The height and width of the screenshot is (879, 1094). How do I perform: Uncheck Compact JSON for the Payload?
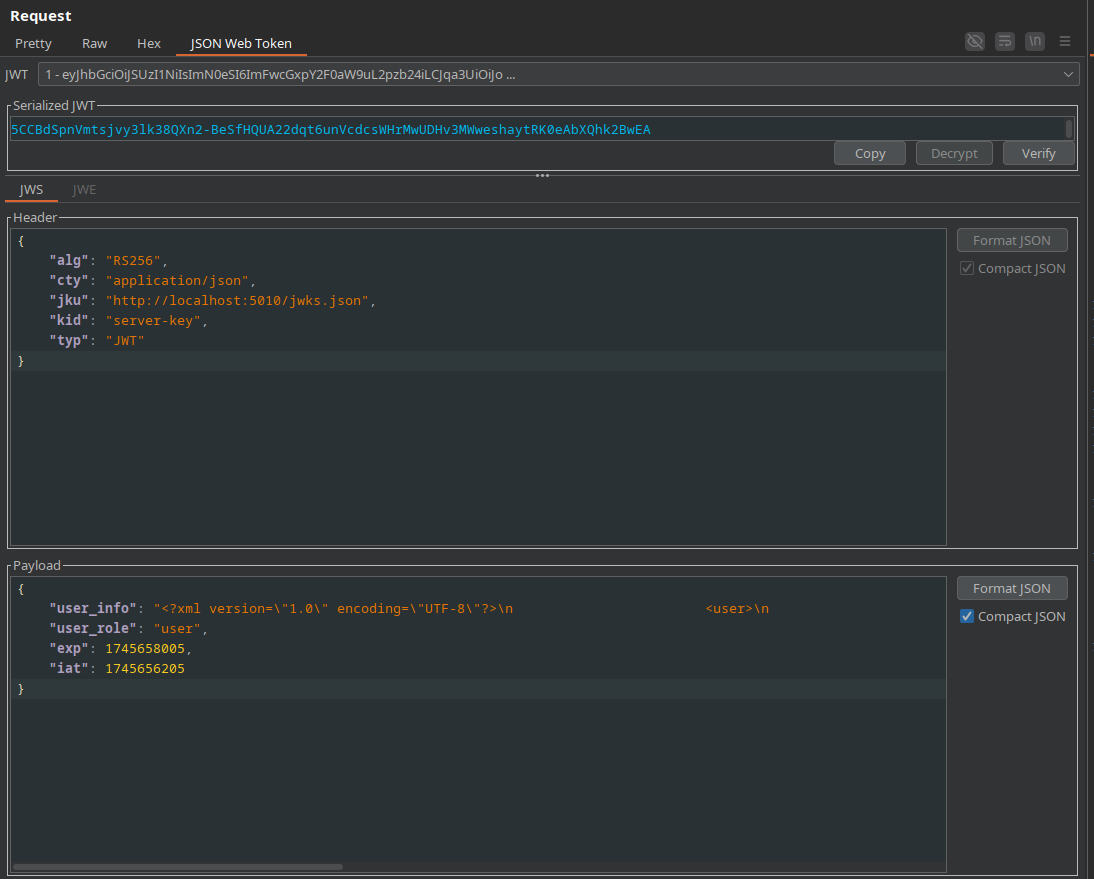coord(966,616)
